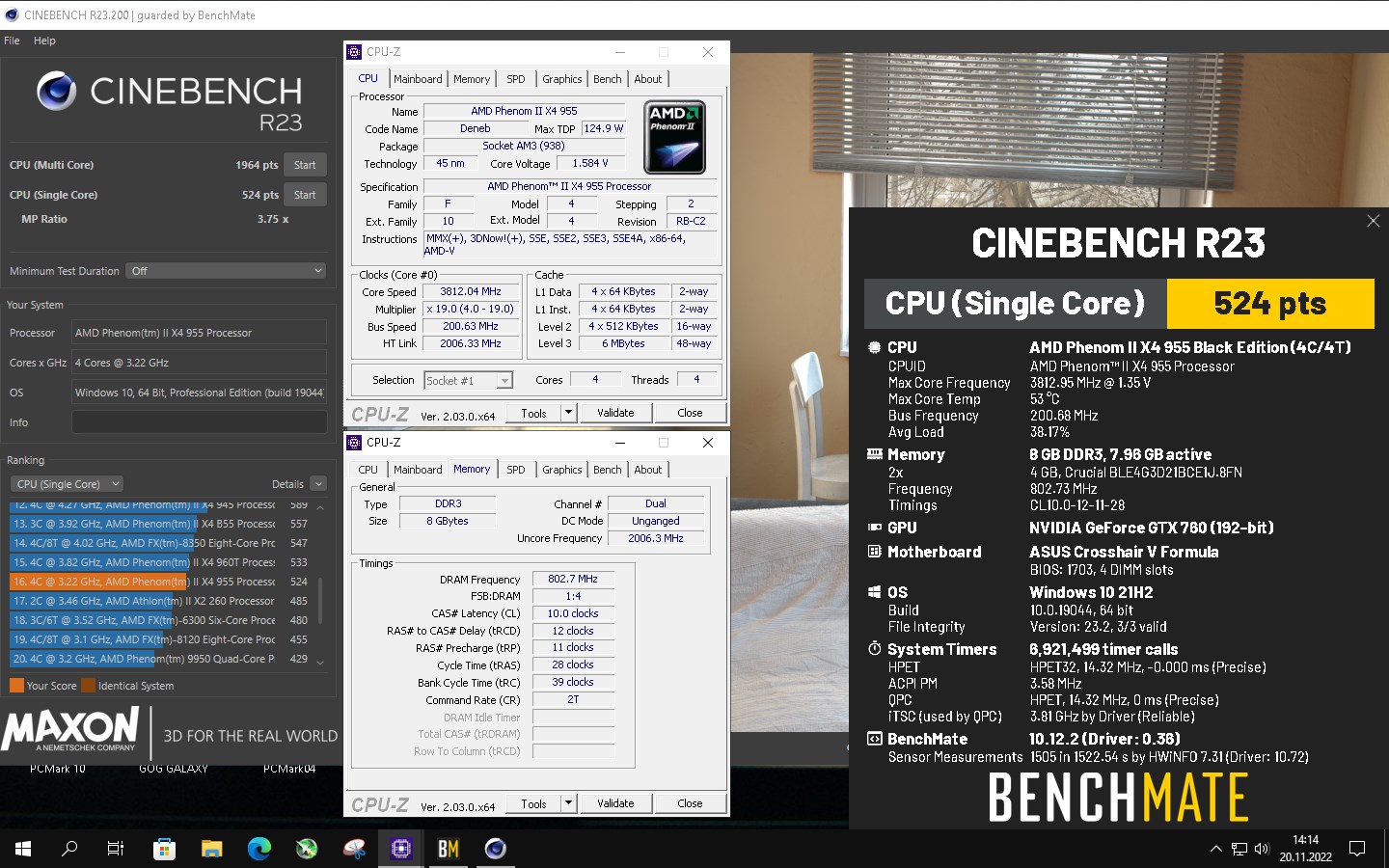Start the CPU (Single Core) test

pyautogui.click(x=305, y=195)
